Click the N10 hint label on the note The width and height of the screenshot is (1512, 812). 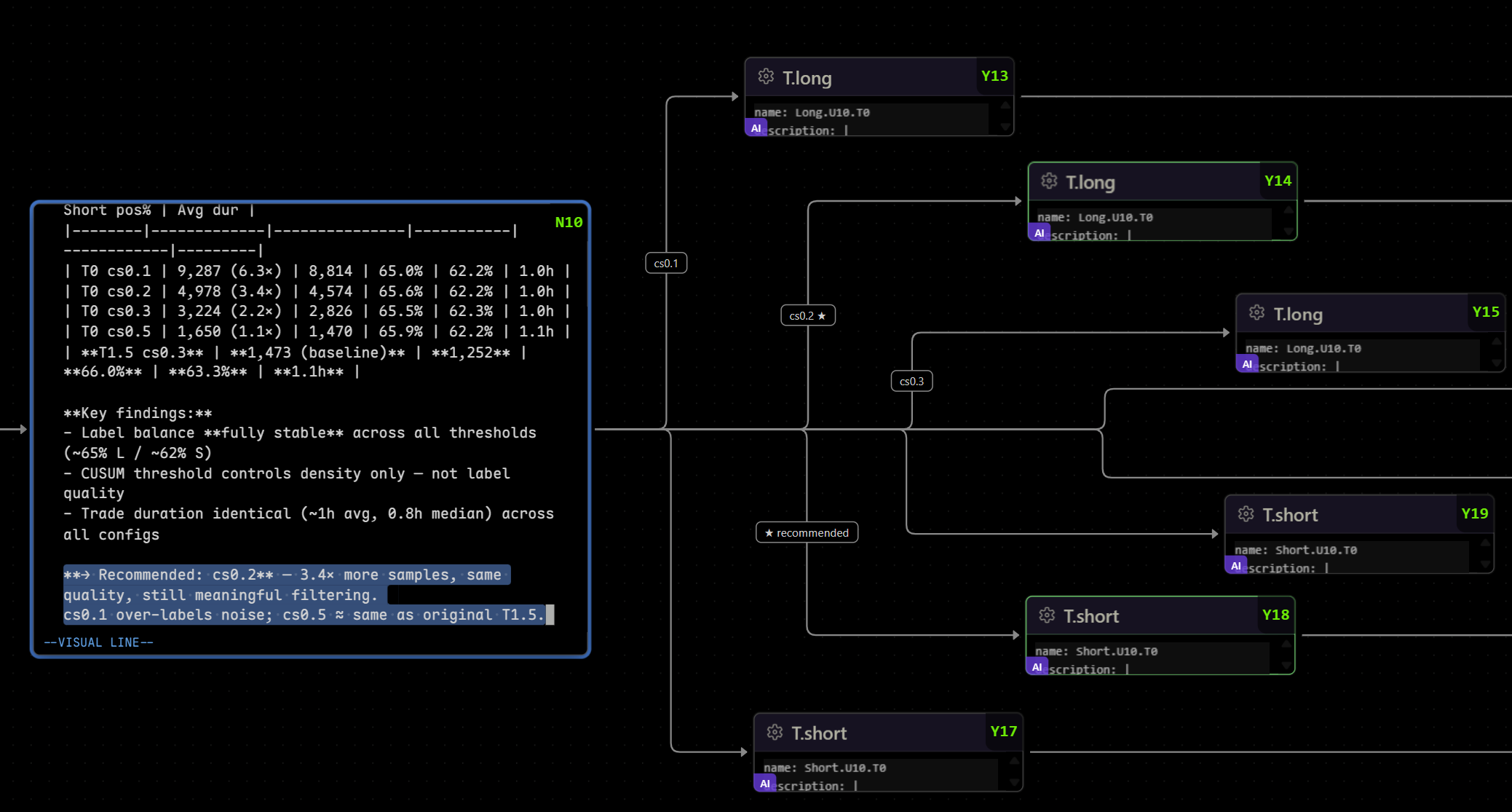pos(569,222)
